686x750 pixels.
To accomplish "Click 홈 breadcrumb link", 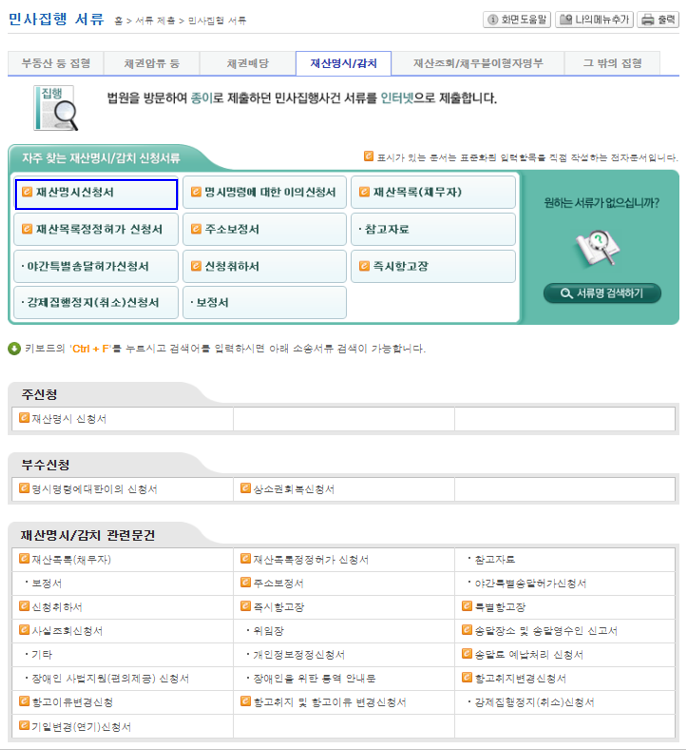I will tap(118, 21).
